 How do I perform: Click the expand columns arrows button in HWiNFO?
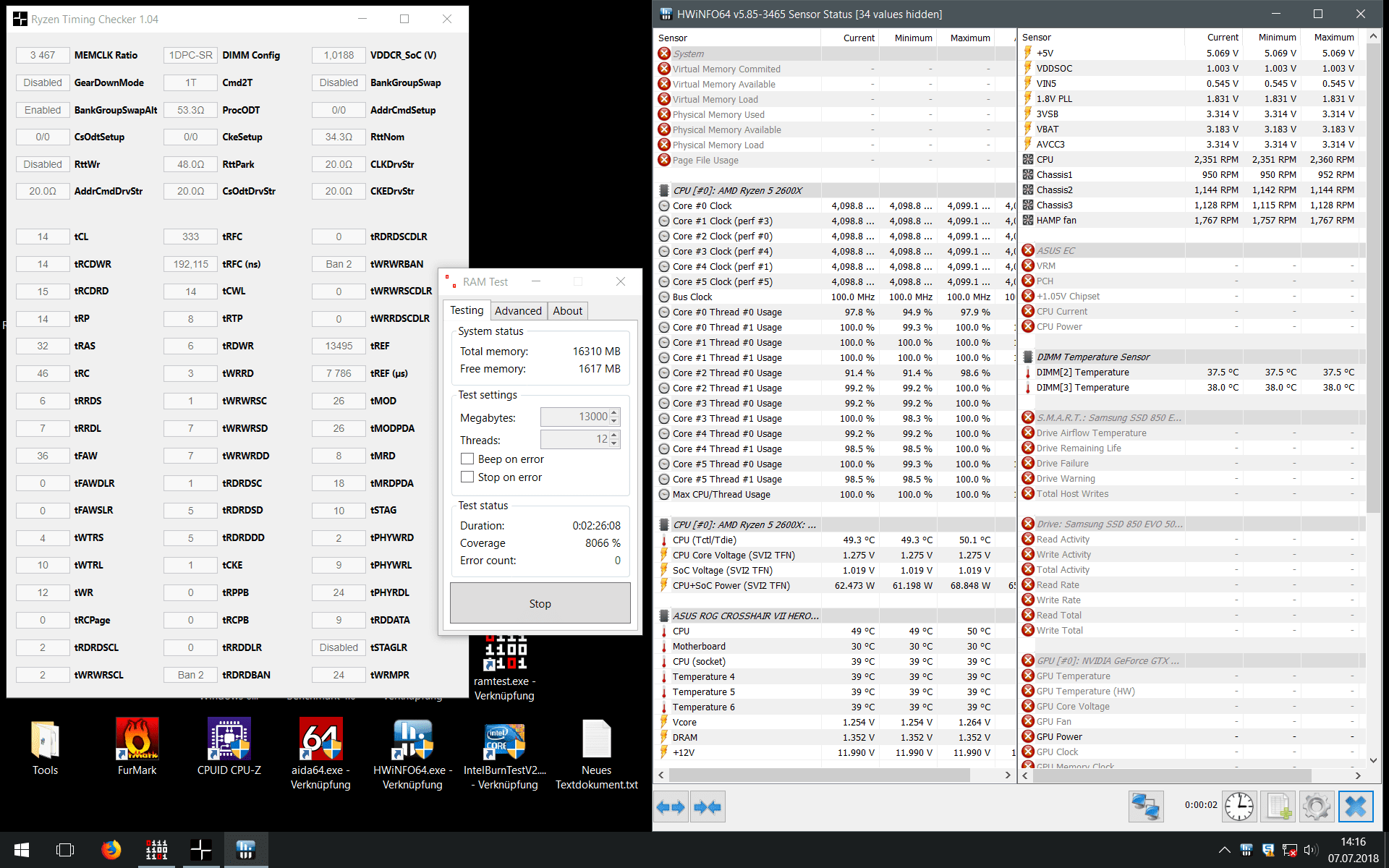pos(671,807)
